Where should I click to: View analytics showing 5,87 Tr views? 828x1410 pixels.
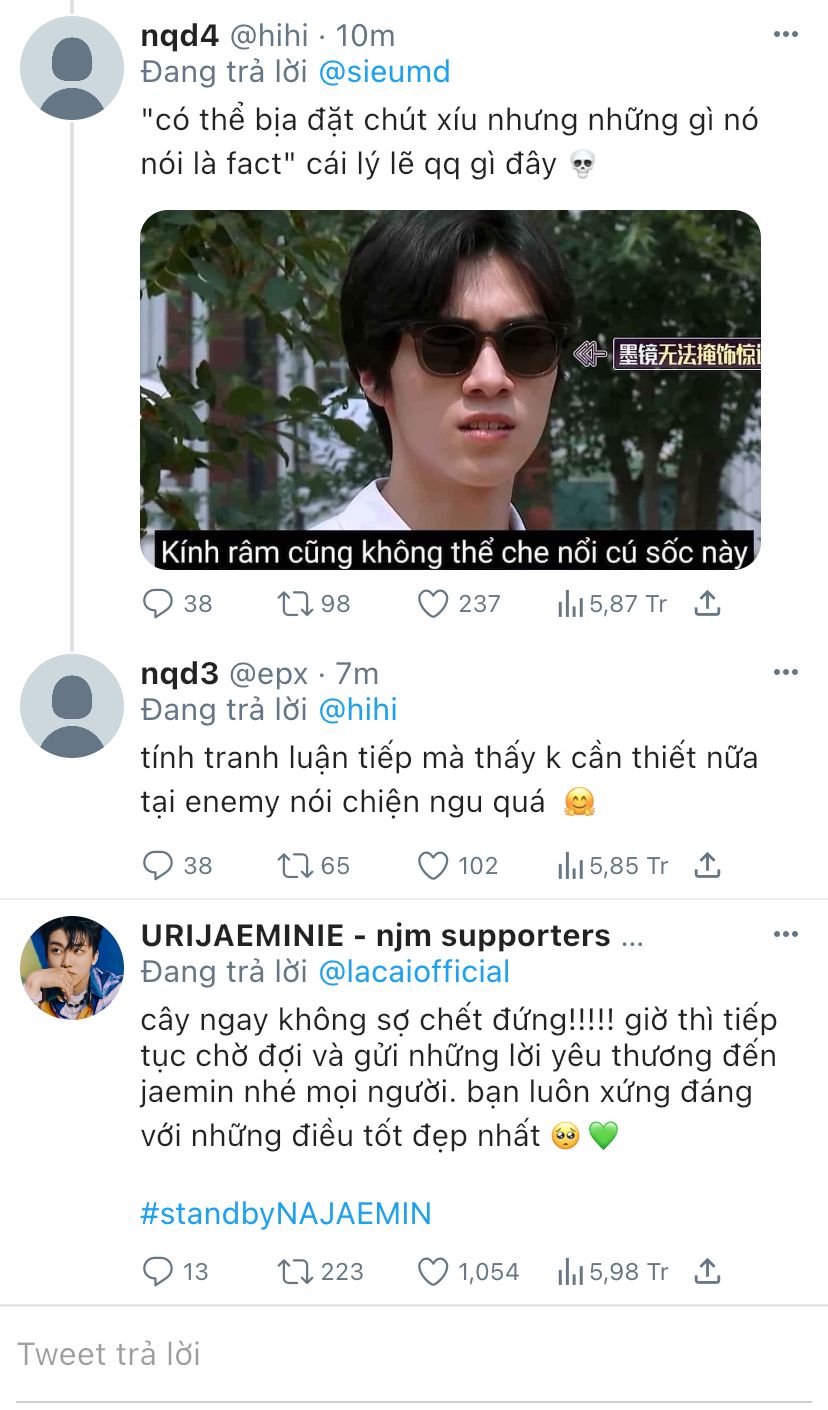coord(612,604)
